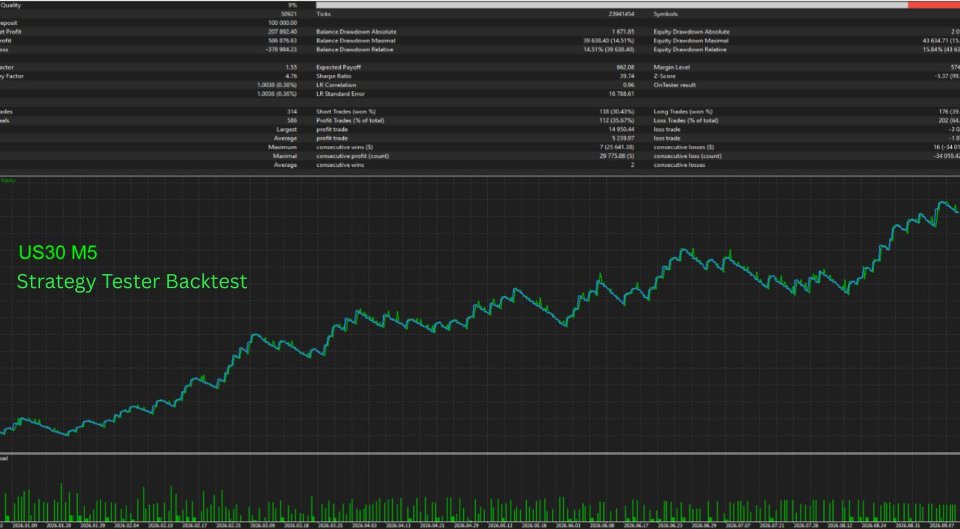This screenshot has width=960, height=529.
Task: Click 'Balance Drawdown Relative' label
Action: [355, 50]
